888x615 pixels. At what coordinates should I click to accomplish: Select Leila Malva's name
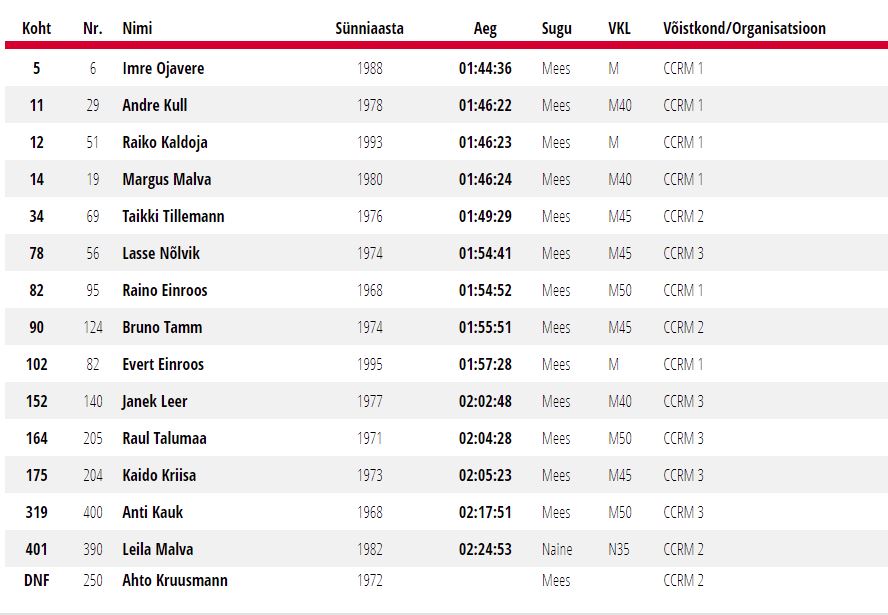click(157, 549)
